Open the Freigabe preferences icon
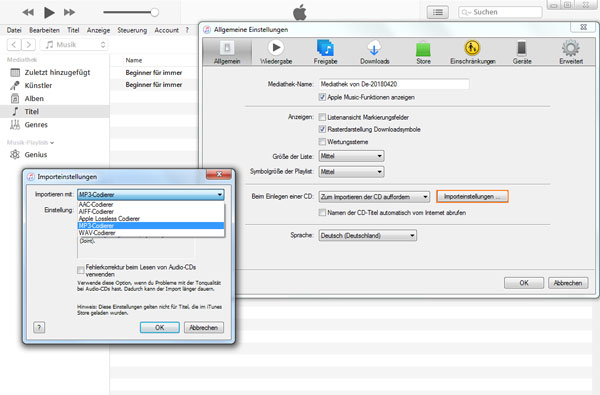This screenshot has width=600, height=395. click(x=325, y=48)
